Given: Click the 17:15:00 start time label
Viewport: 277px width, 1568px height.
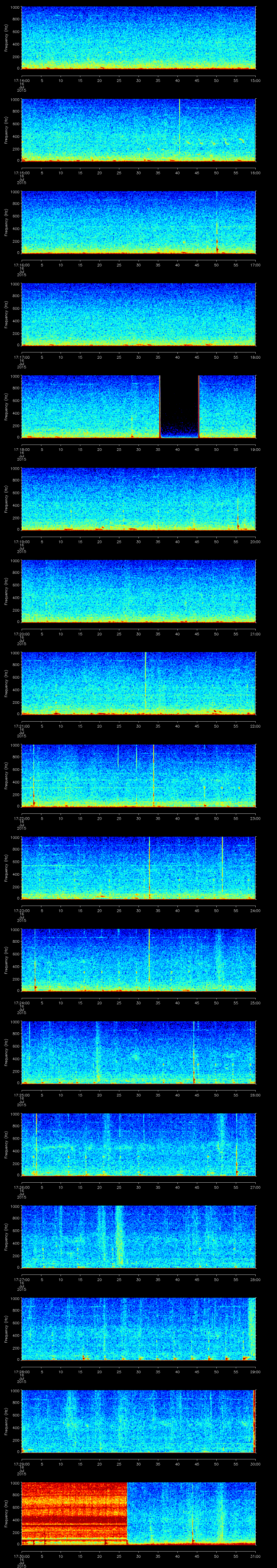Looking at the screenshot, I should click(21, 173).
